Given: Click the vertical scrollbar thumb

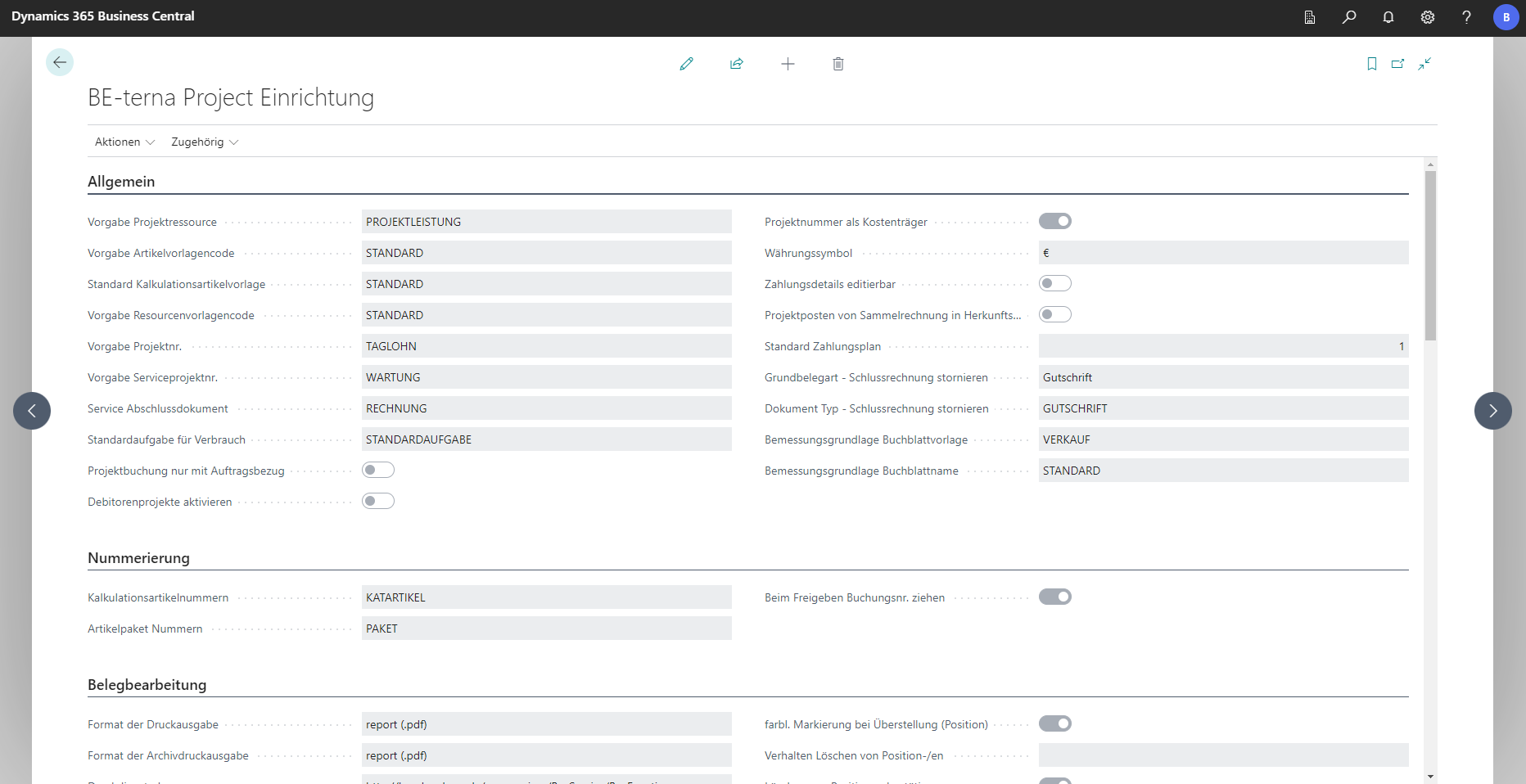Looking at the screenshot, I should [x=1430, y=255].
